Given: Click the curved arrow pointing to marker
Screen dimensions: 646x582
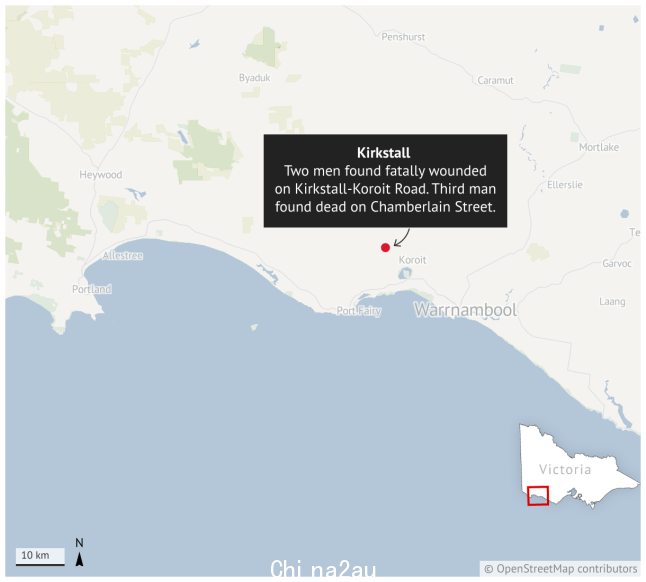Looking at the screenshot, I should 402,238.
